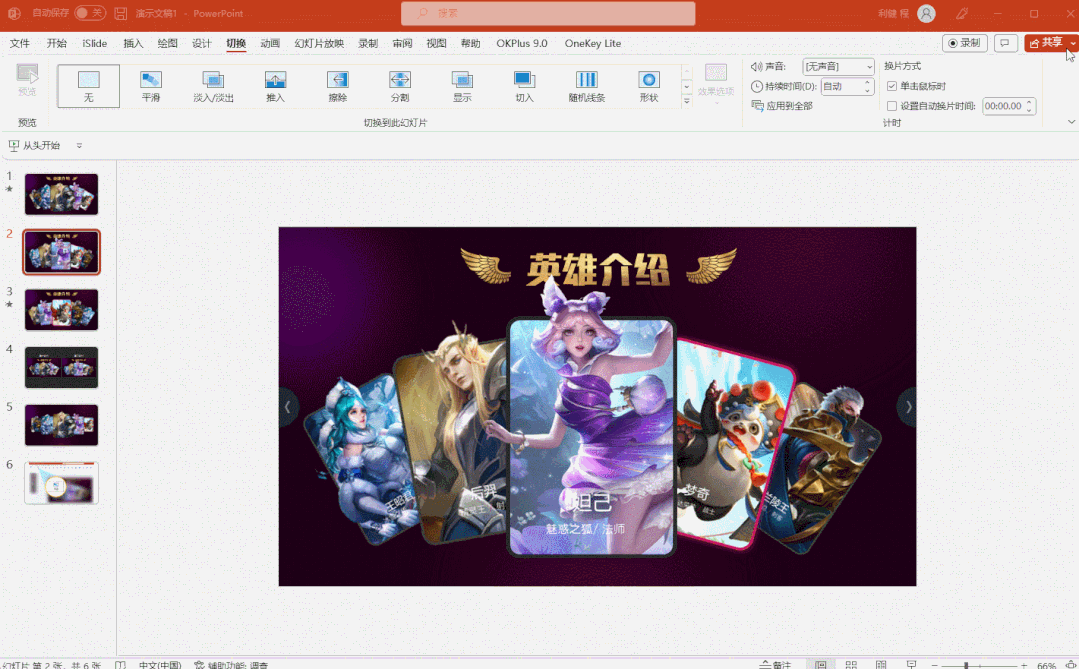
Task: Expand the quick access toolbar dropdown
Action: point(79,145)
